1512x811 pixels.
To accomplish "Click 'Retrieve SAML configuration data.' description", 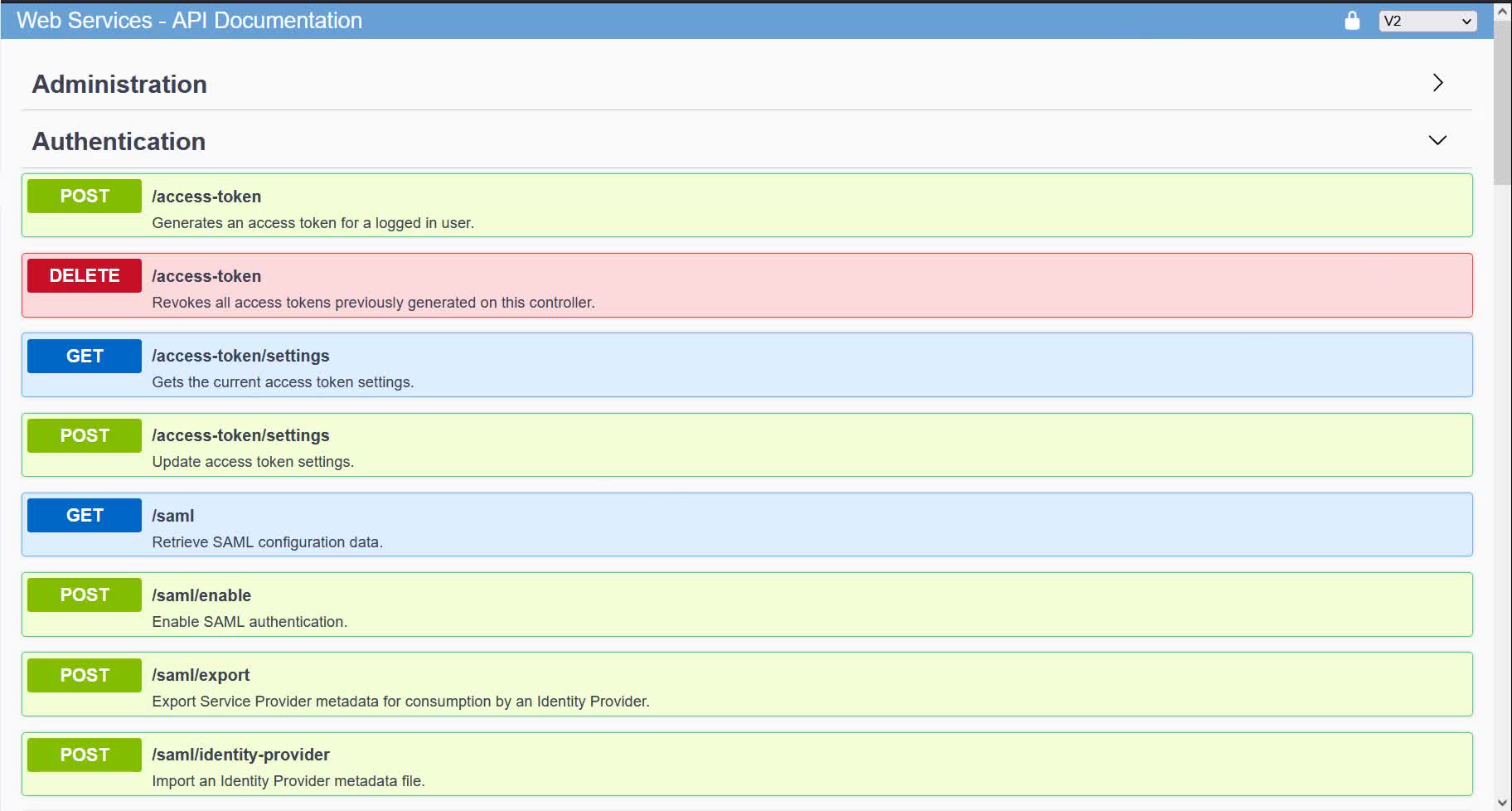I will 267,542.
